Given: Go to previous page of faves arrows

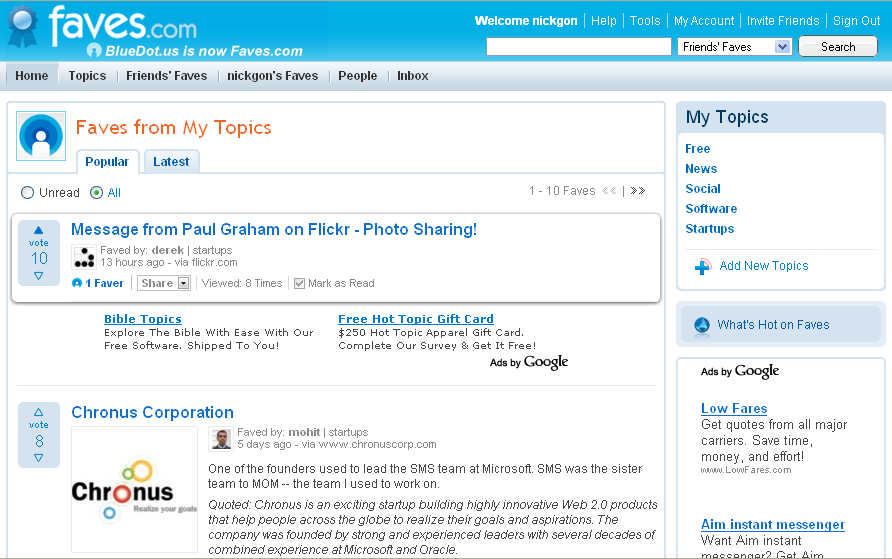Looking at the screenshot, I should (x=609, y=191).
